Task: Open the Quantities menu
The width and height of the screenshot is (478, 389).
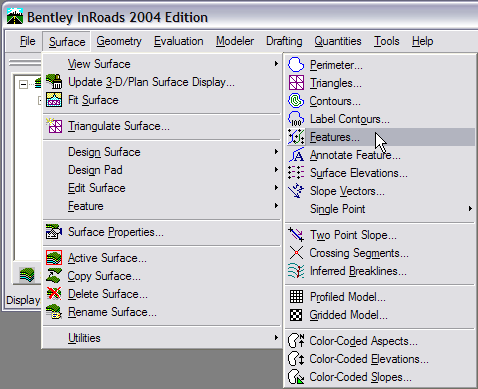Action: coord(338,41)
